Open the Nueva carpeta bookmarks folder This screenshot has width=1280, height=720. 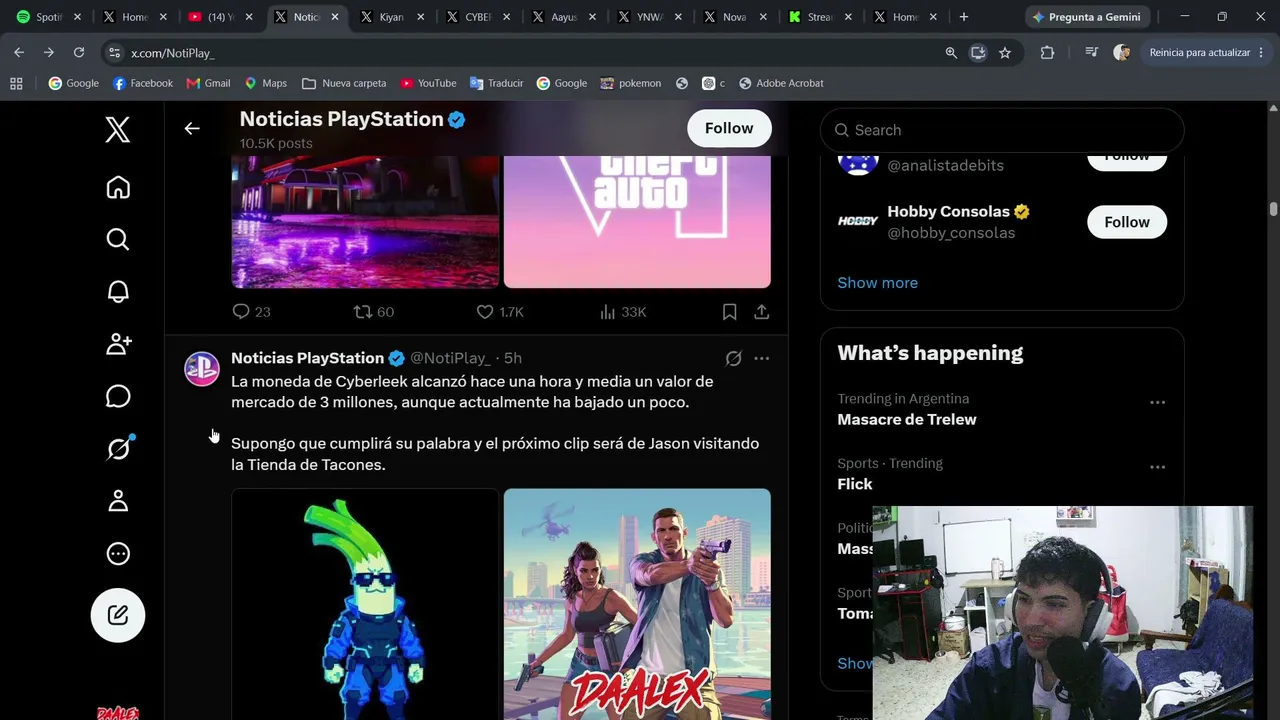coord(344,84)
